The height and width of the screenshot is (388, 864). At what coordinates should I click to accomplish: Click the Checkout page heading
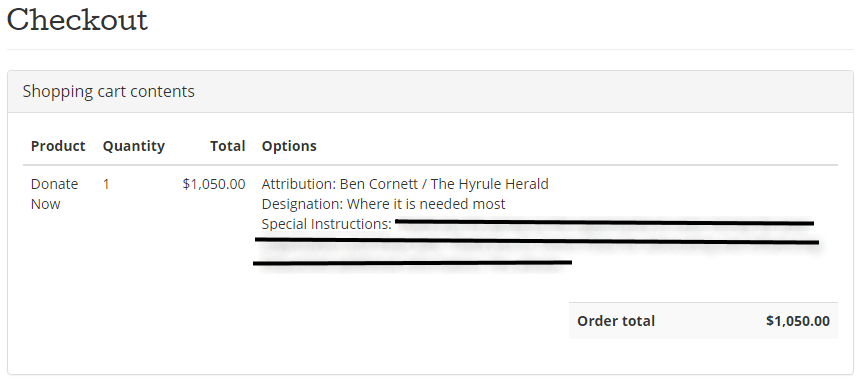click(77, 20)
